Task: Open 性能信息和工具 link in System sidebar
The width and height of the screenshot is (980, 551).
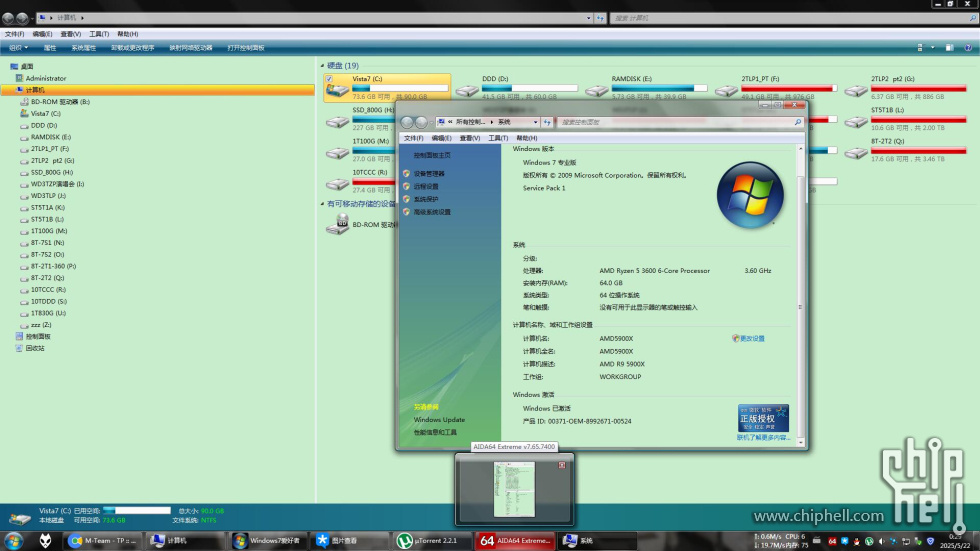Action: 435,432
